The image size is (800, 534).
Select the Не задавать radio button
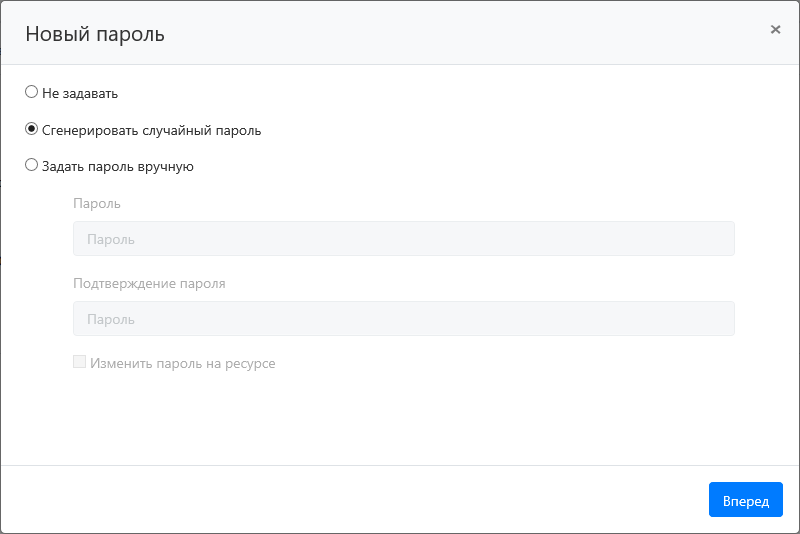31,92
